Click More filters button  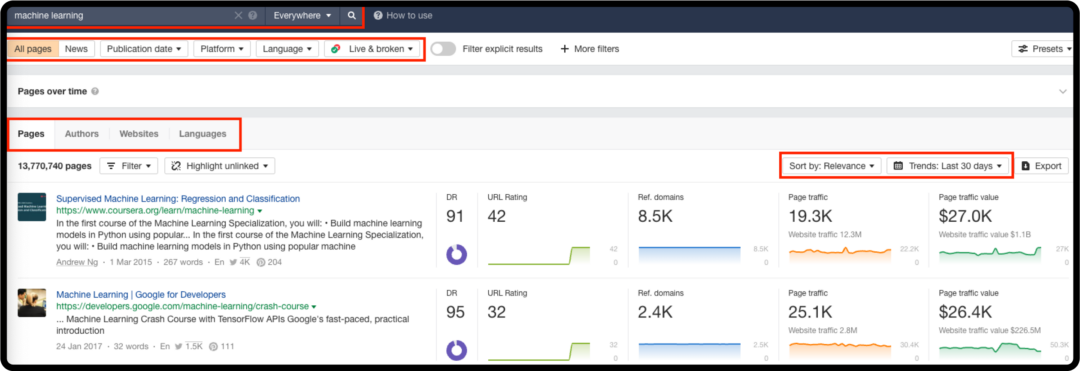pyautogui.click(x=589, y=49)
